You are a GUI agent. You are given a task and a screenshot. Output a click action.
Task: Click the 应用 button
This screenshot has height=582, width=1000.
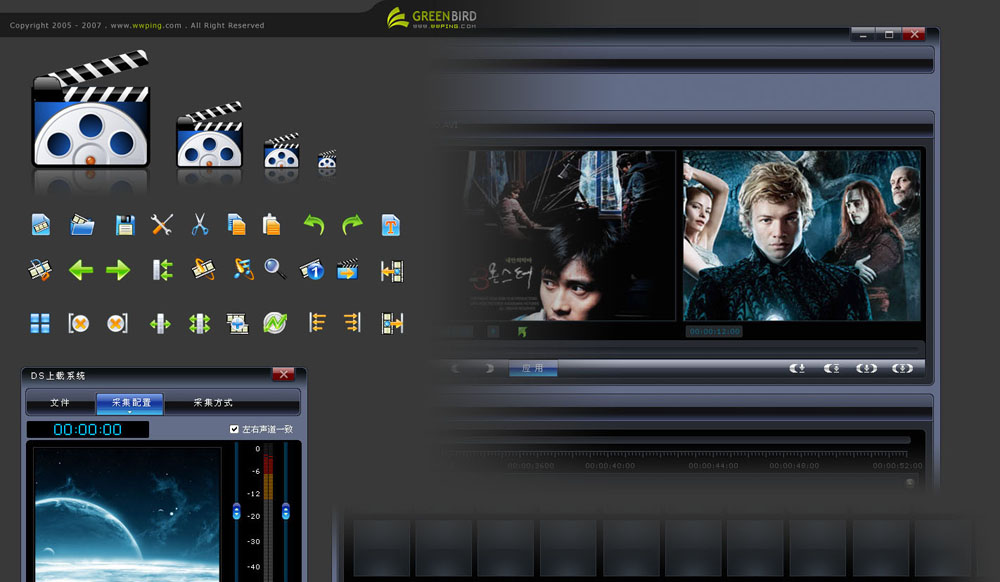pos(533,368)
